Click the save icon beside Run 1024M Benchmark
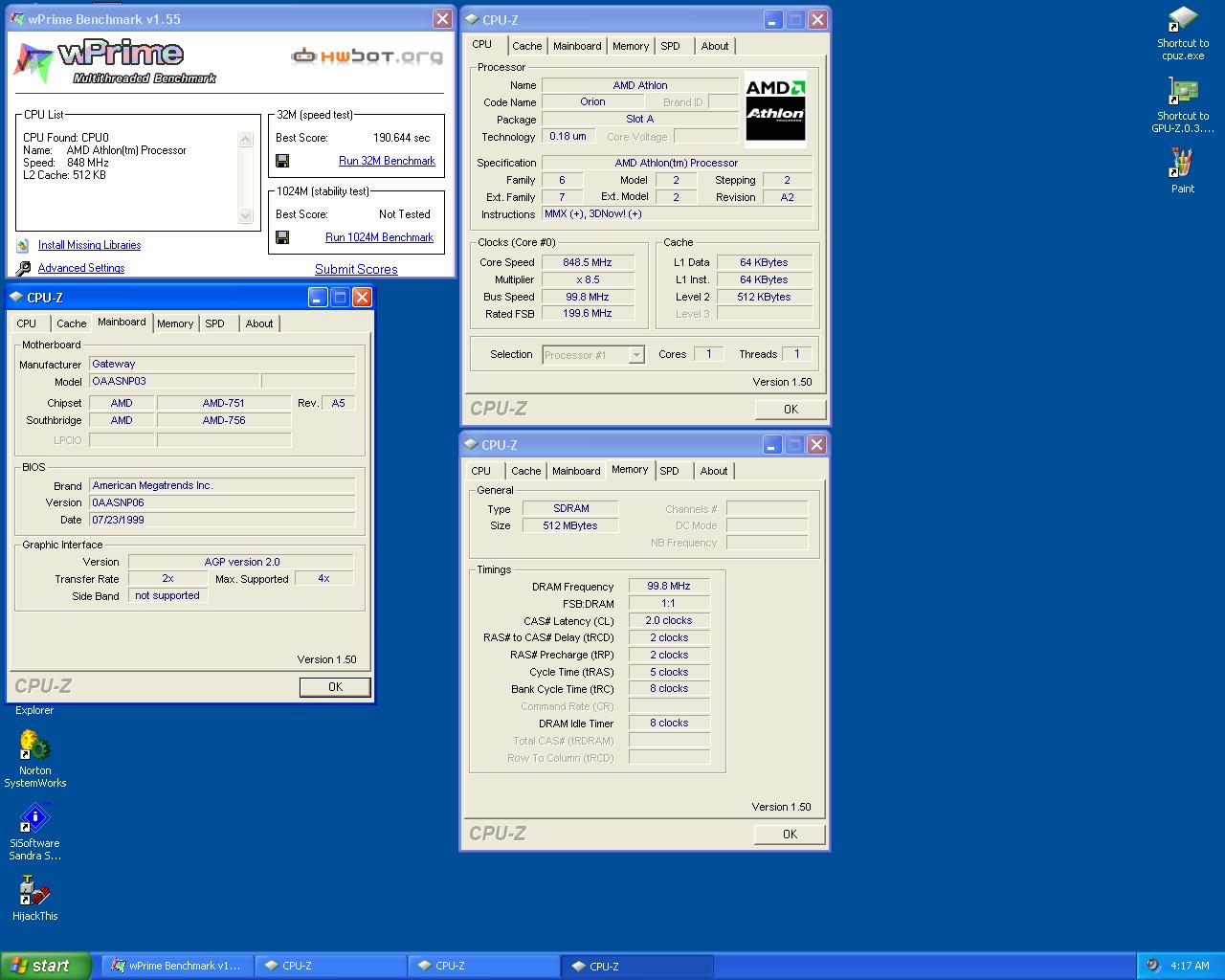1225x980 pixels. tap(282, 237)
